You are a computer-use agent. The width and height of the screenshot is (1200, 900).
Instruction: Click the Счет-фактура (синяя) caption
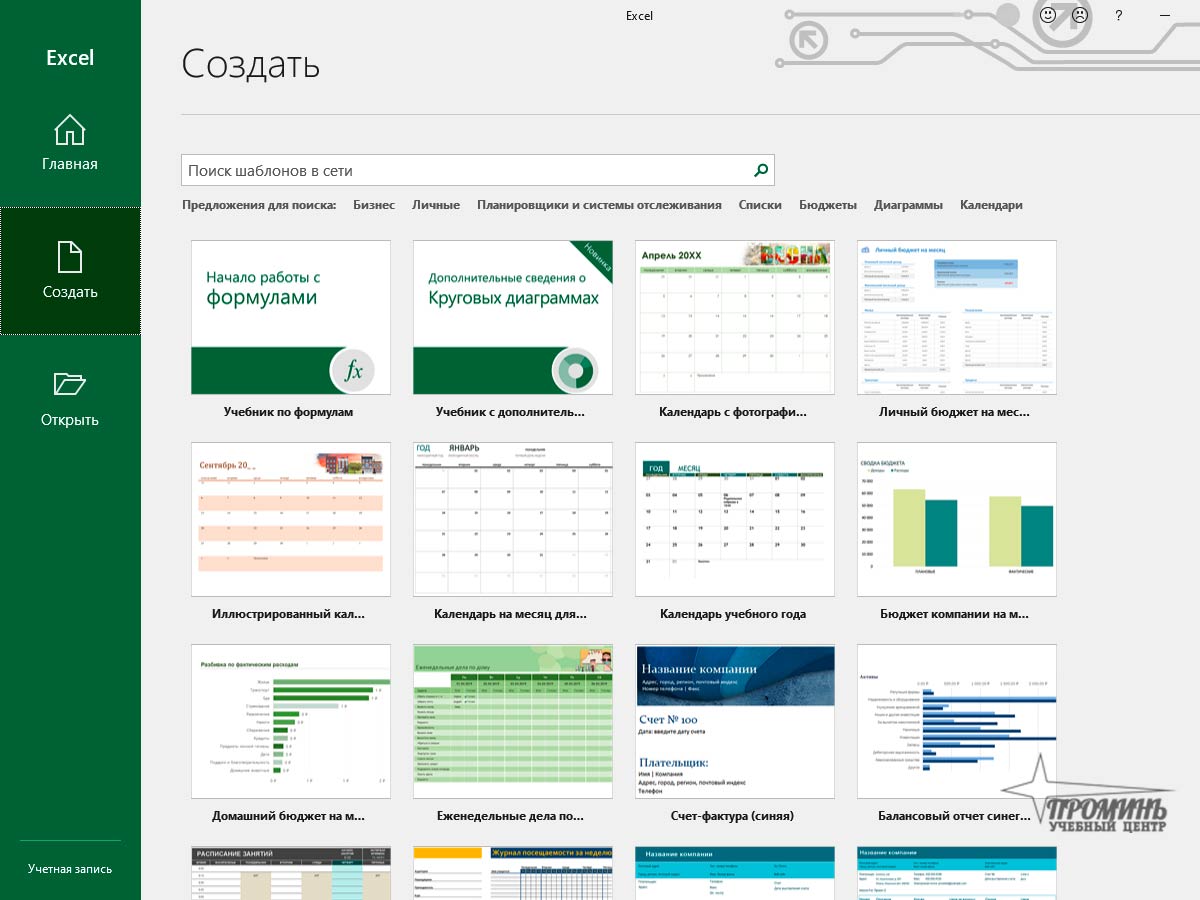pyautogui.click(x=733, y=816)
